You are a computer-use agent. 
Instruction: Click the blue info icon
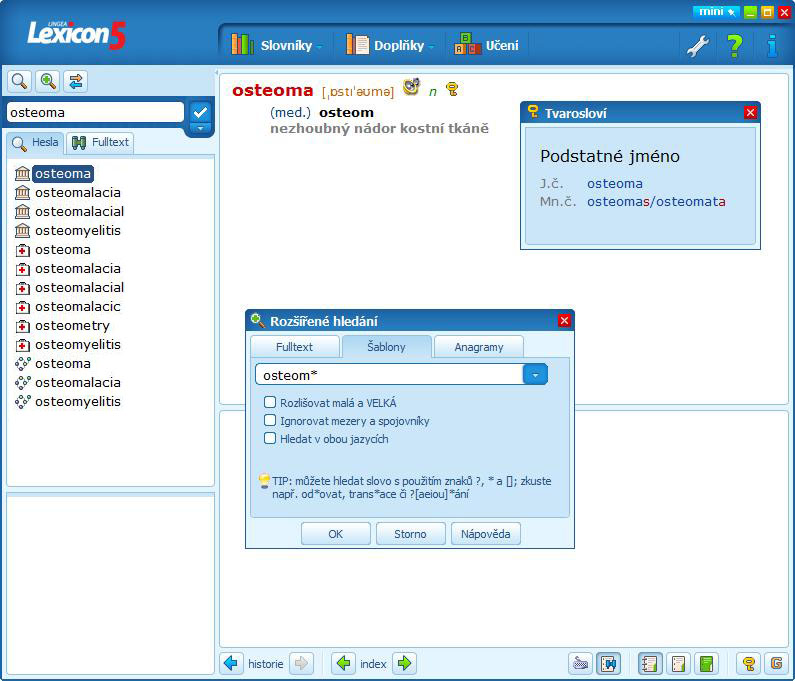pyautogui.click(x=772, y=46)
